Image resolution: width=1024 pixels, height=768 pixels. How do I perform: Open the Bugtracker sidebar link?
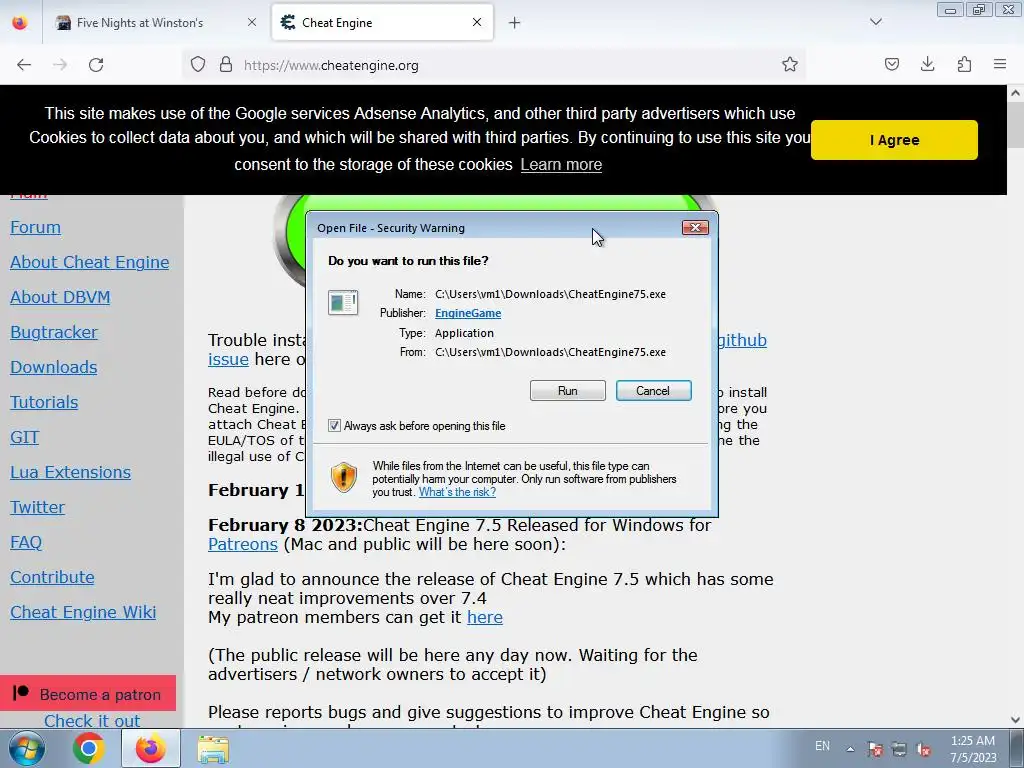54,332
